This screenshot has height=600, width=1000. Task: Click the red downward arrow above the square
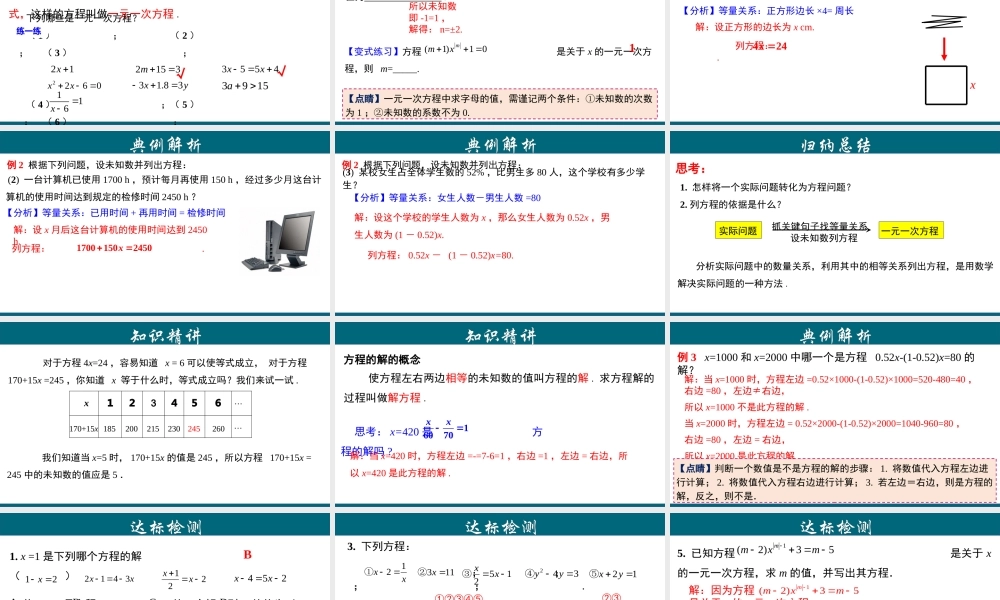[945, 49]
